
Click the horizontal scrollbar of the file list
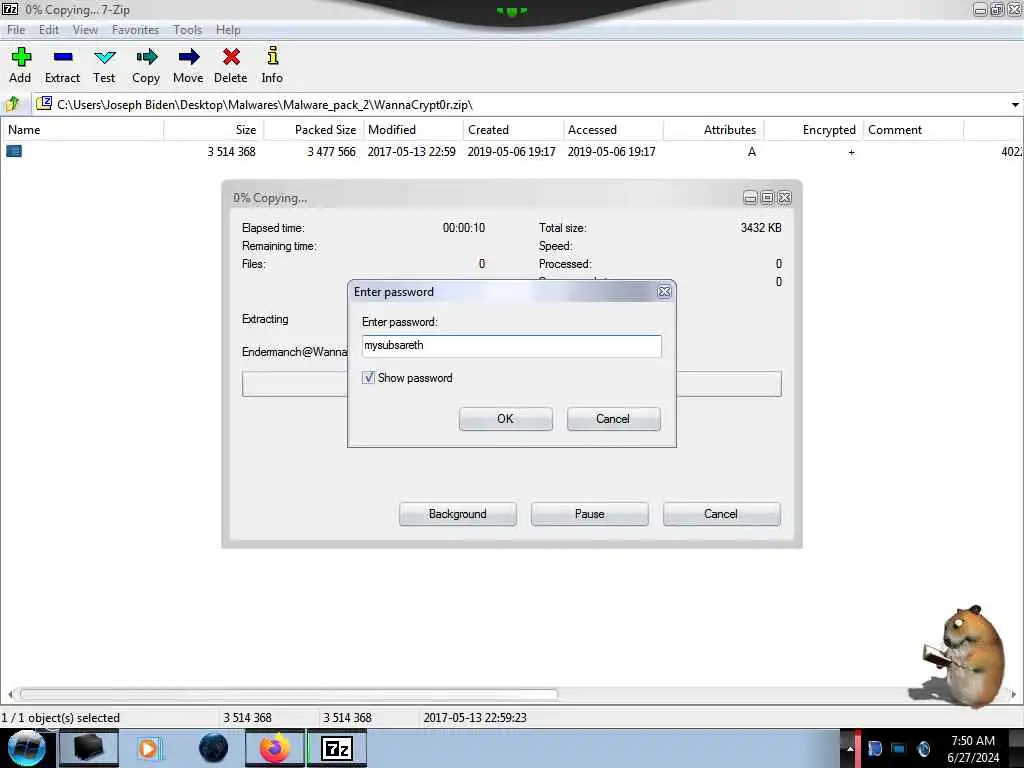[288, 694]
